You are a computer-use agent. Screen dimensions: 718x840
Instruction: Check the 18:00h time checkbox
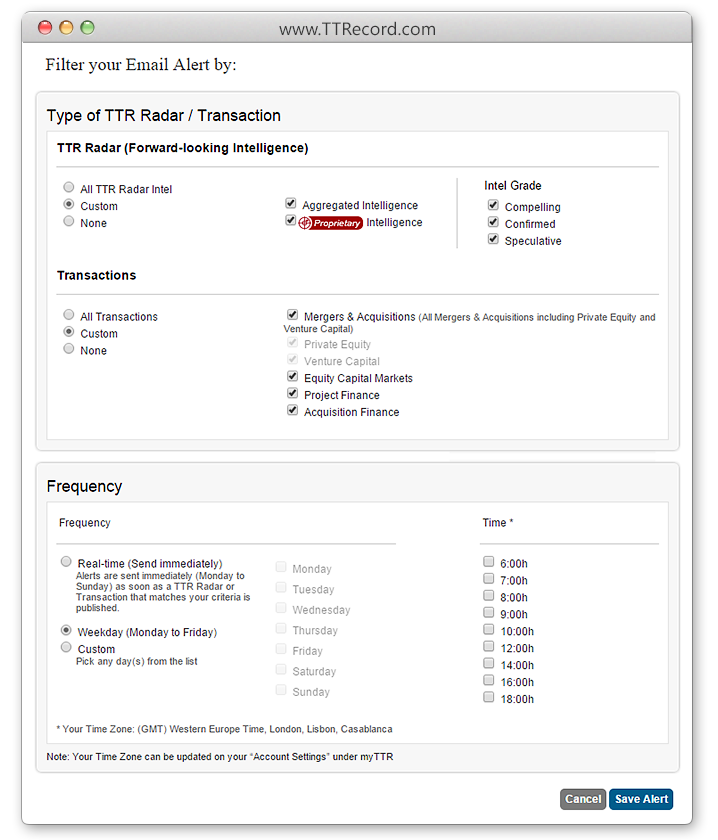tap(489, 697)
